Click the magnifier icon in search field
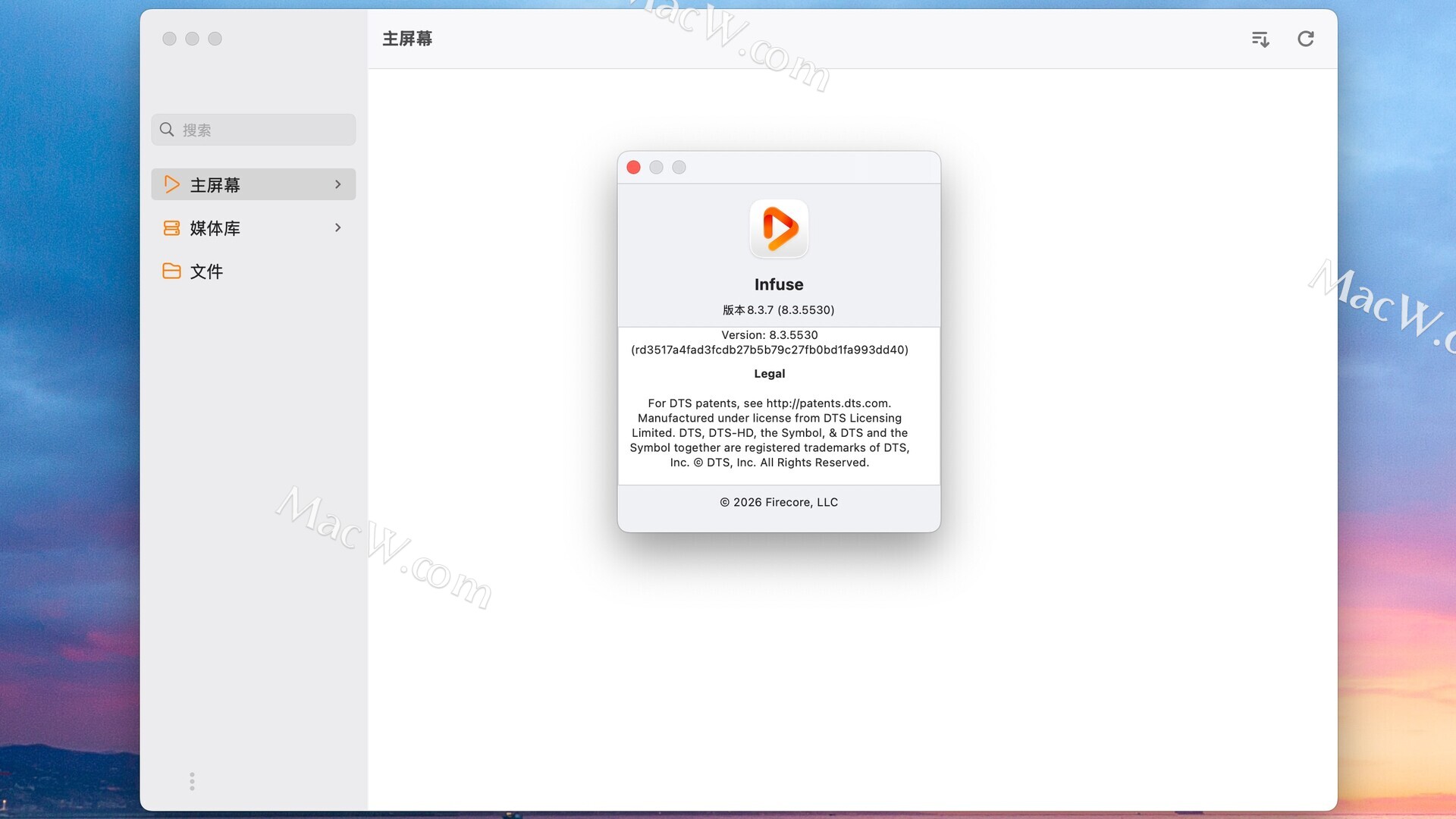The width and height of the screenshot is (1456, 819). tap(167, 130)
